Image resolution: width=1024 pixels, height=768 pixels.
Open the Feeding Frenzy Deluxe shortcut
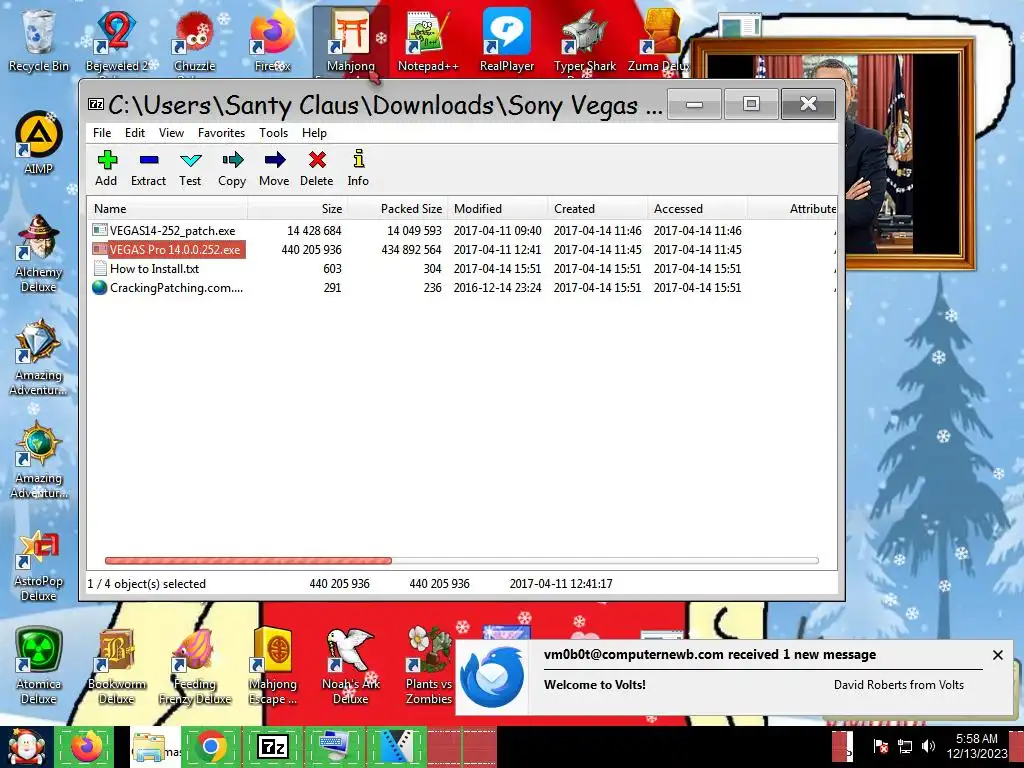tap(195, 666)
